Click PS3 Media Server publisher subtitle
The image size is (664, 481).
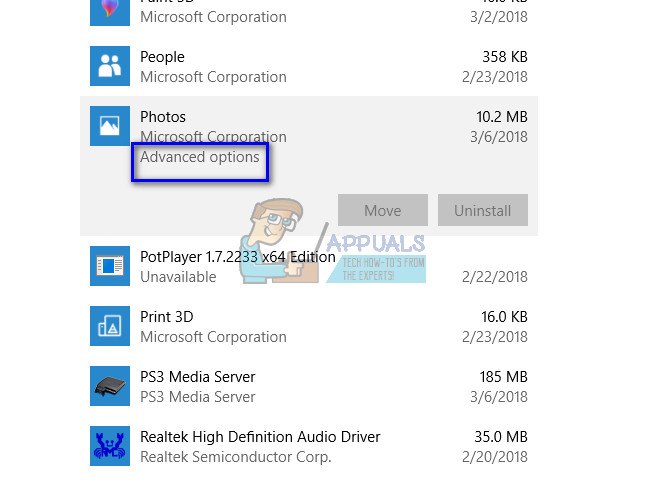point(198,397)
